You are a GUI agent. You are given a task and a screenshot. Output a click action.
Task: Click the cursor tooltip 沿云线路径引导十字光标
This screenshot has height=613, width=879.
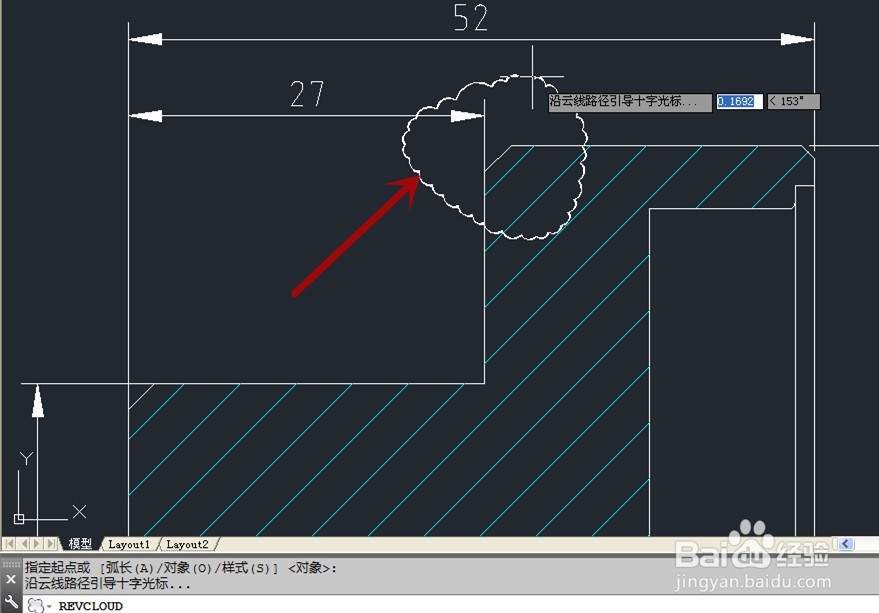point(630,102)
